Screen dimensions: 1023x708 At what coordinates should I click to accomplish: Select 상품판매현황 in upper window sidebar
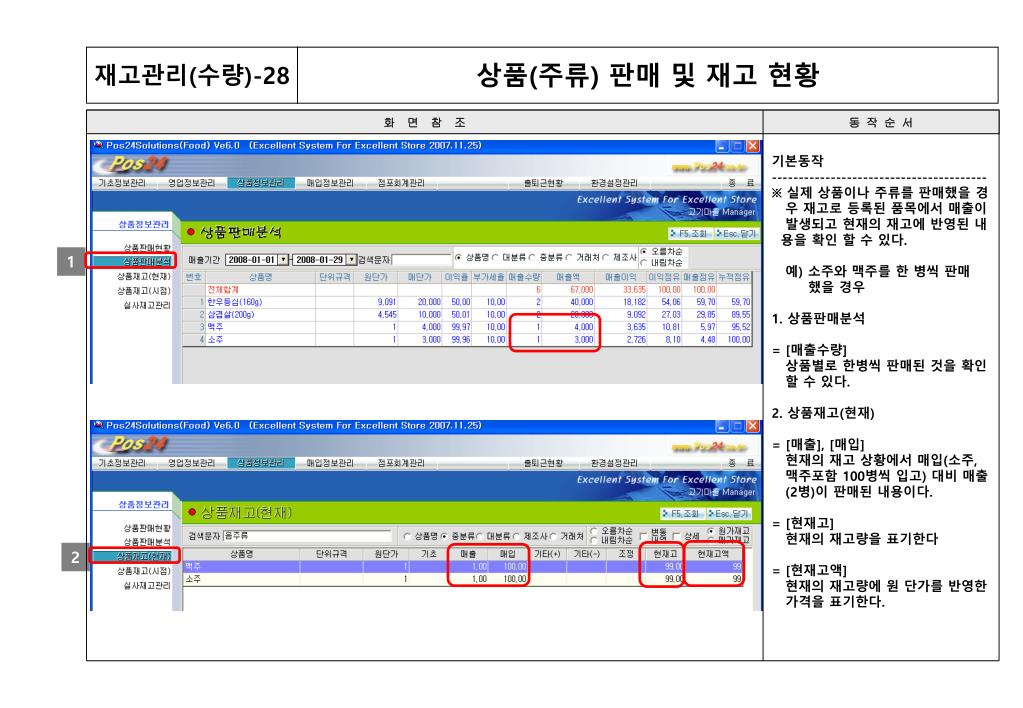point(147,248)
